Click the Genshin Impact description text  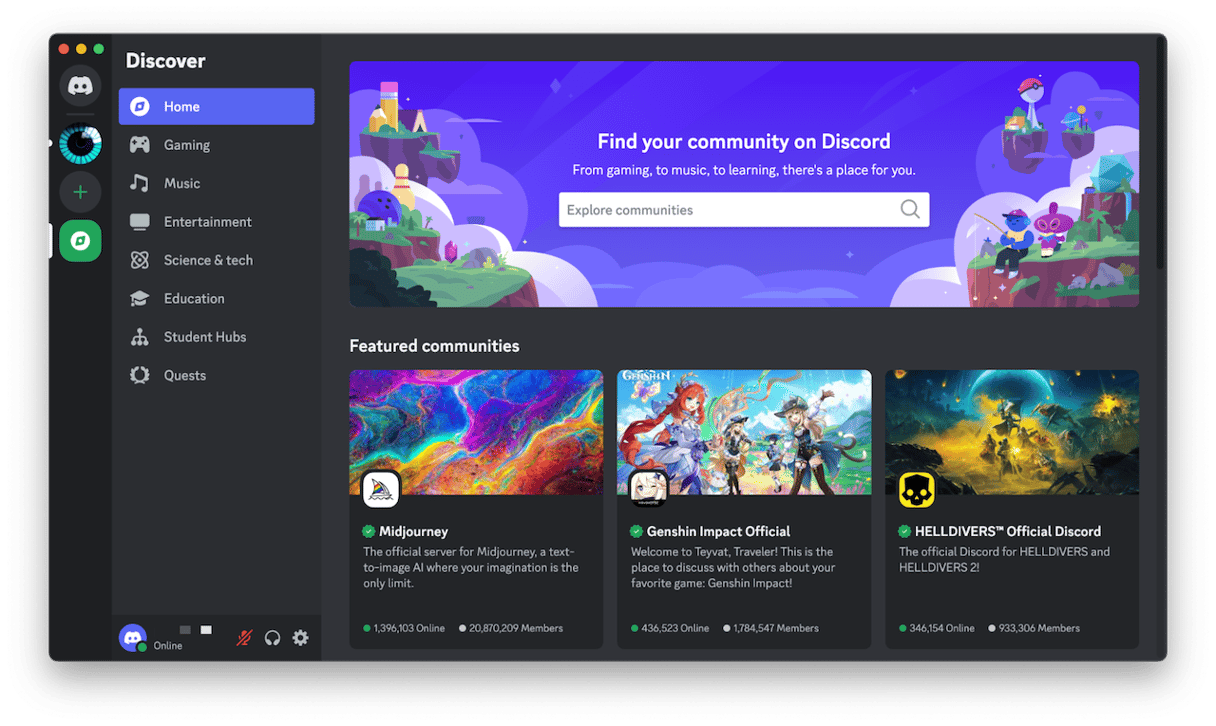(732, 567)
